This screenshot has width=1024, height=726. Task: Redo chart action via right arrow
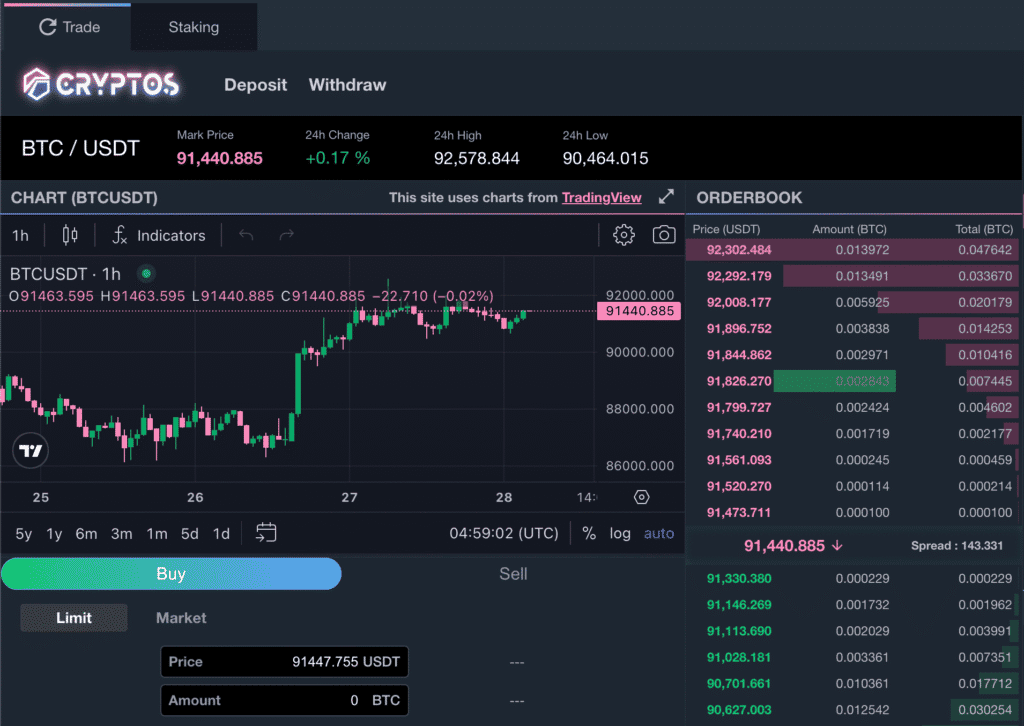click(x=287, y=235)
